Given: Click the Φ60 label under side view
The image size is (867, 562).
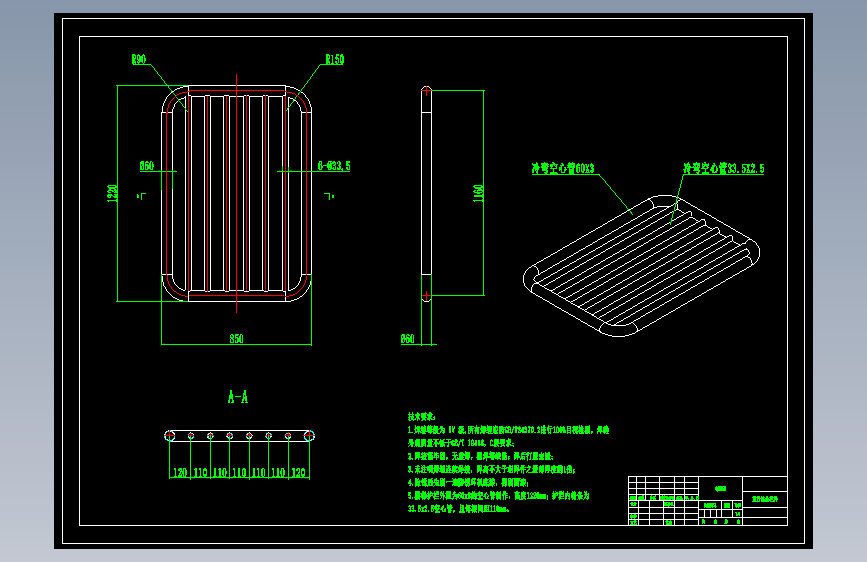Looking at the screenshot, I should coord(408,339).
